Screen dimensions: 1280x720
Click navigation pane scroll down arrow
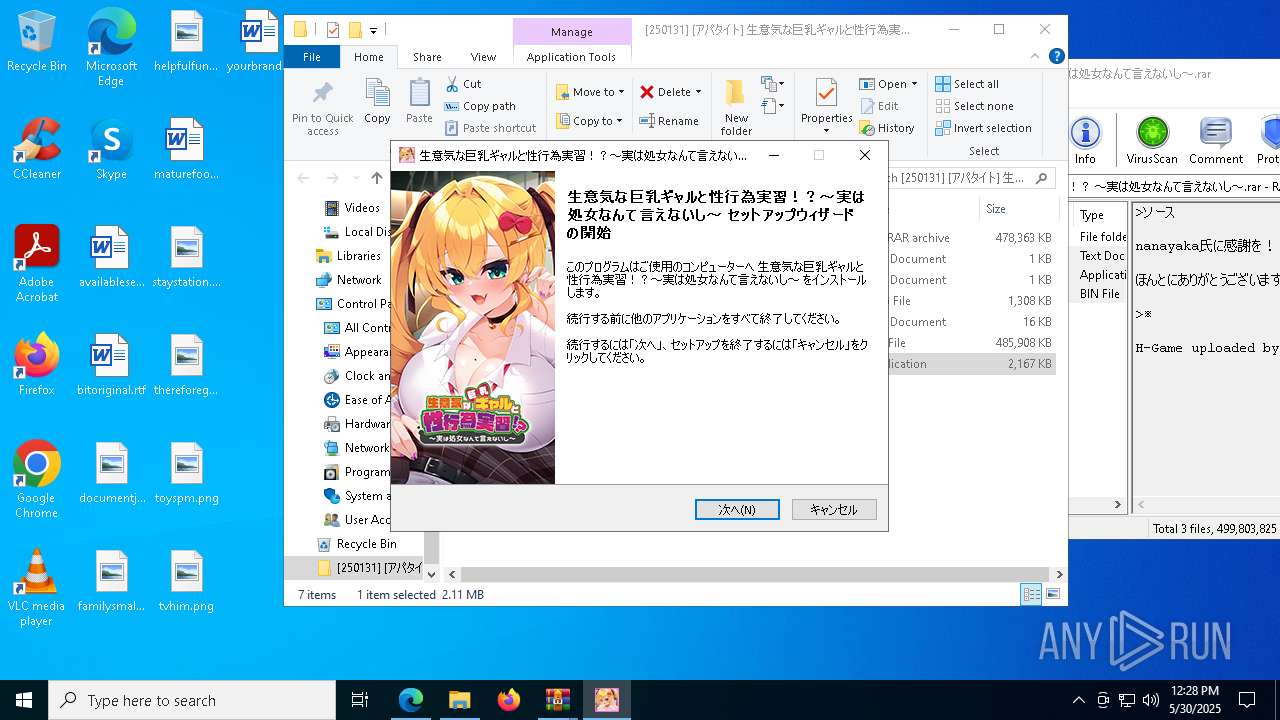tap(431, 574)
